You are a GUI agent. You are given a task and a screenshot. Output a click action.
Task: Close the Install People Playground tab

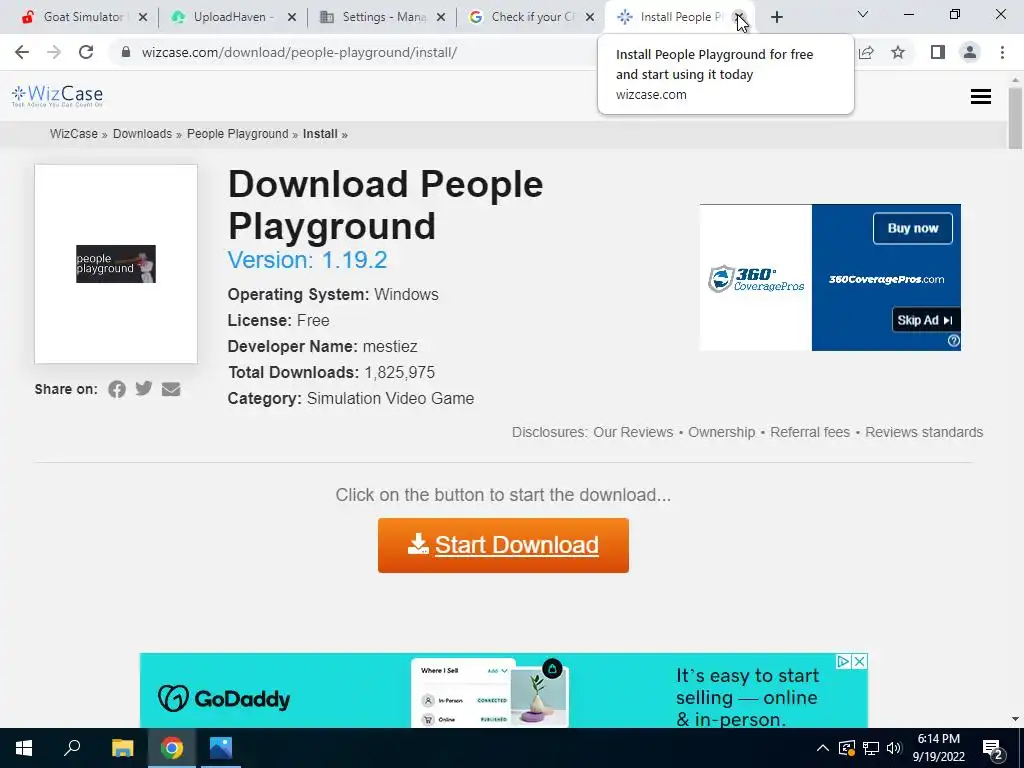(739, 17)
